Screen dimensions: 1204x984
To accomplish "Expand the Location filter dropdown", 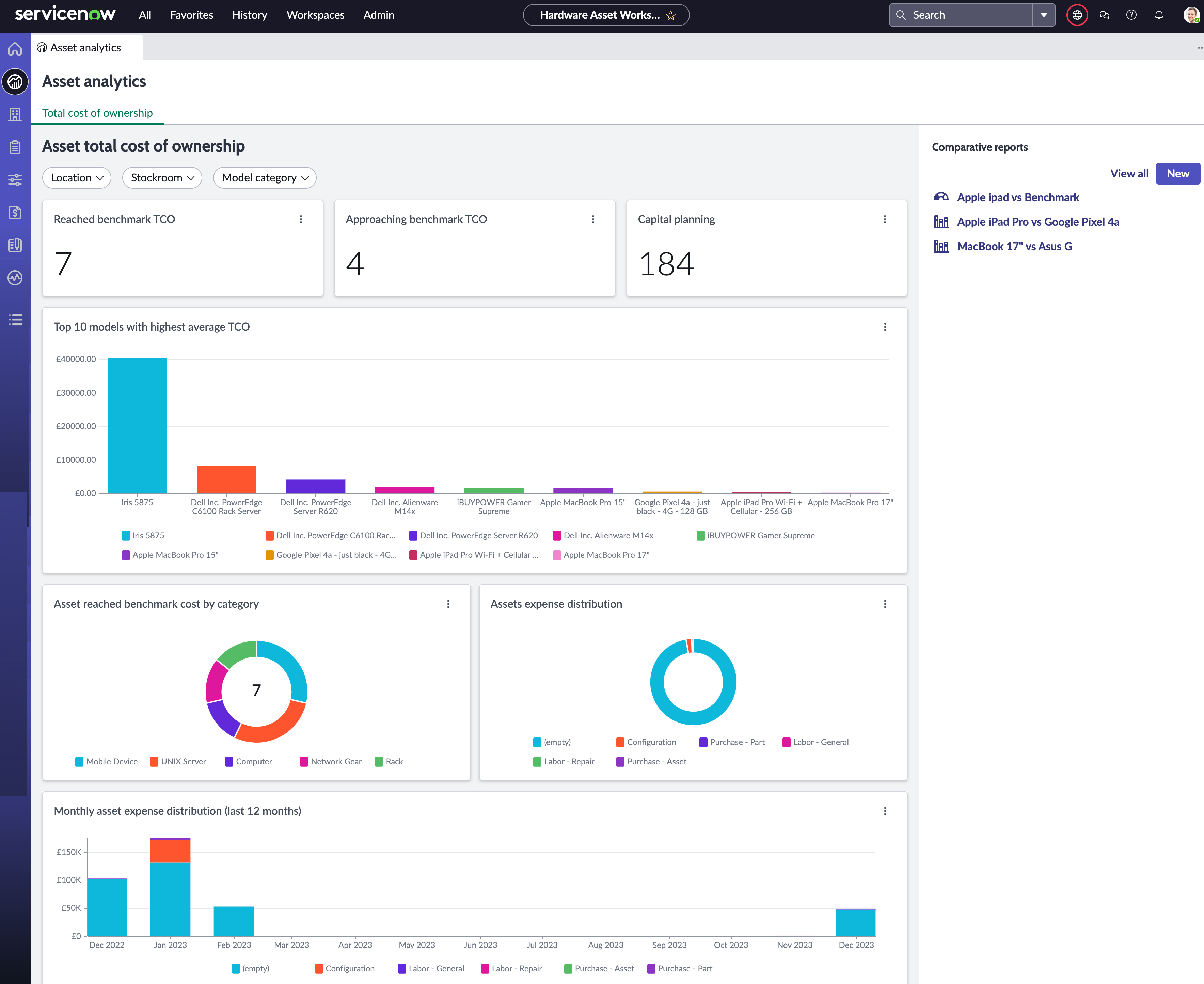I will click(77, 178).
